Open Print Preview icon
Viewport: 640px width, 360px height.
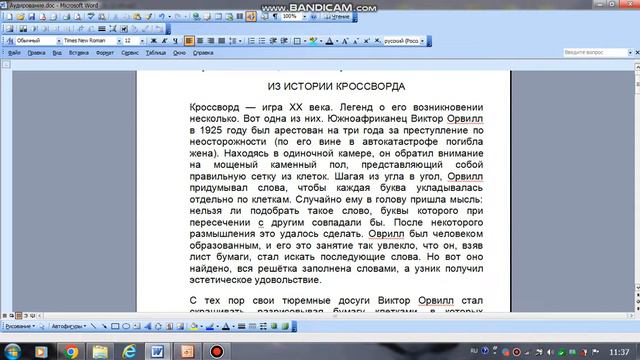click(x=77, y=17)
